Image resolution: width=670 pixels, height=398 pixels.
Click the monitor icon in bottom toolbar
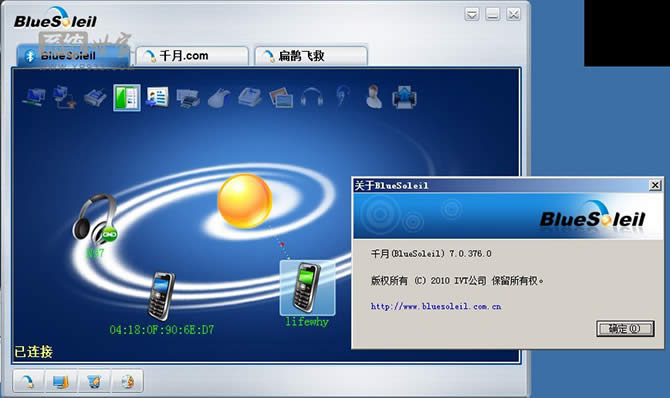[60, 381]
